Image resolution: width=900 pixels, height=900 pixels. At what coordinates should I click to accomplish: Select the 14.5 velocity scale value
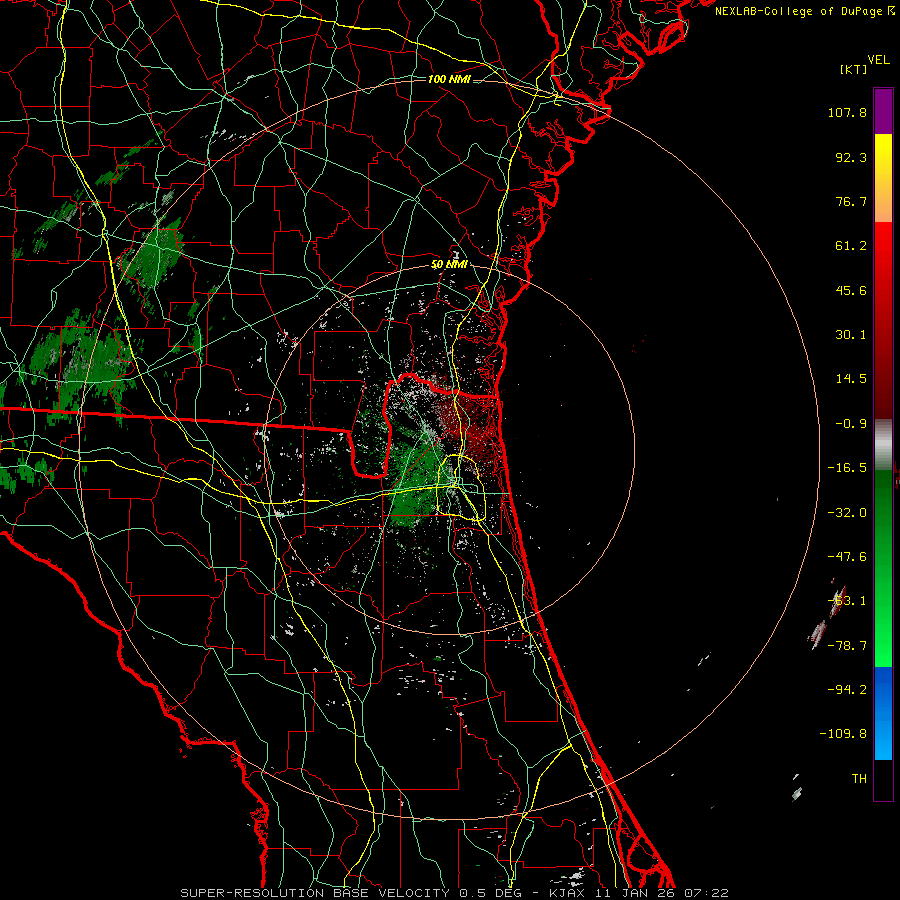point(851,379)
